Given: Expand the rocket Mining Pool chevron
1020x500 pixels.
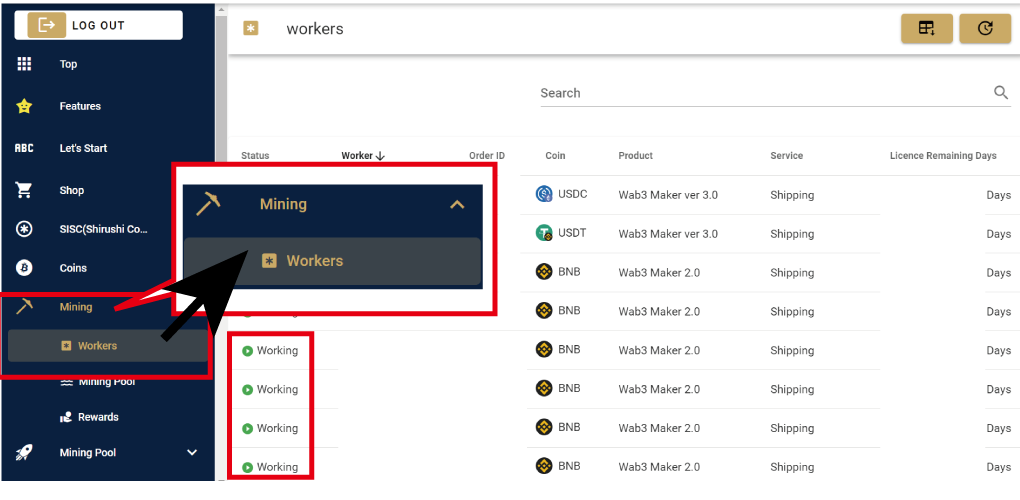Looking at the screenshot, I should (x=192, y=453).
